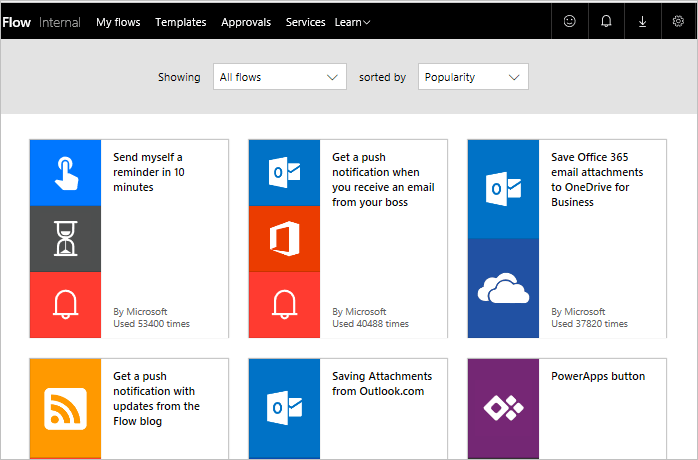Click 'By Microsoft' under reminder template
The image size is (698, 460).
pos(140,312)
